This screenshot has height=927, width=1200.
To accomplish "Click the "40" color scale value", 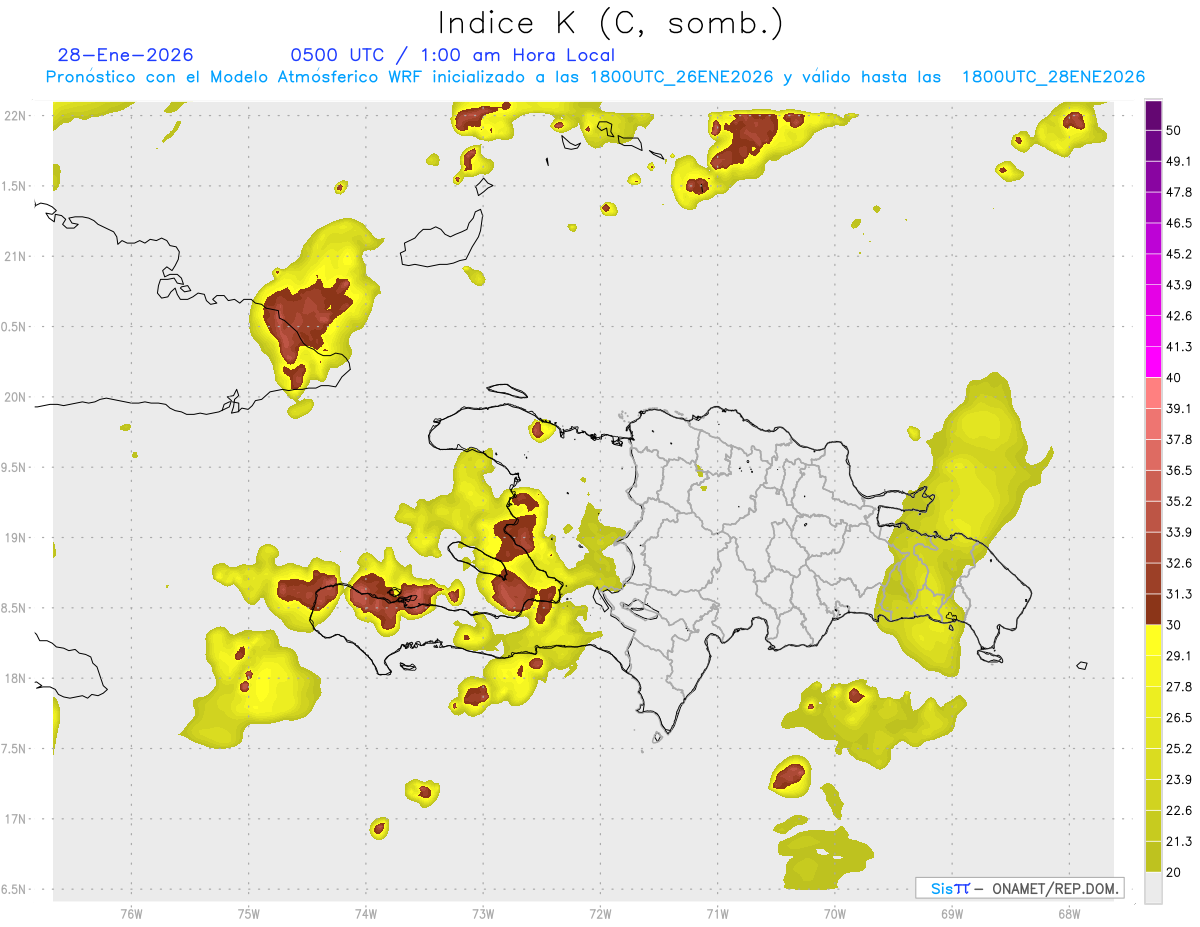I will tap(1174, 378).
